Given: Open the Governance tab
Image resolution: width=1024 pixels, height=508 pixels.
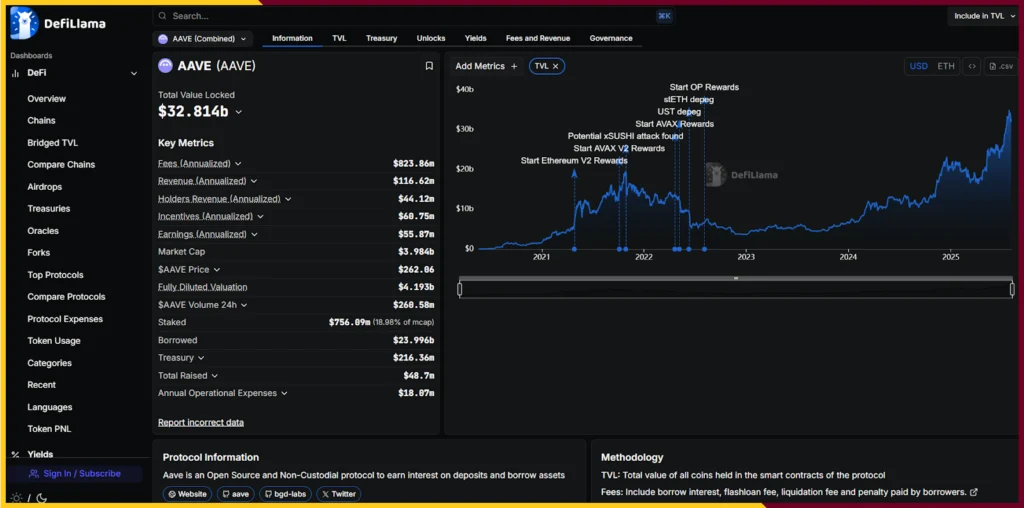Looking at the screenshot, I should pos(610,39).
